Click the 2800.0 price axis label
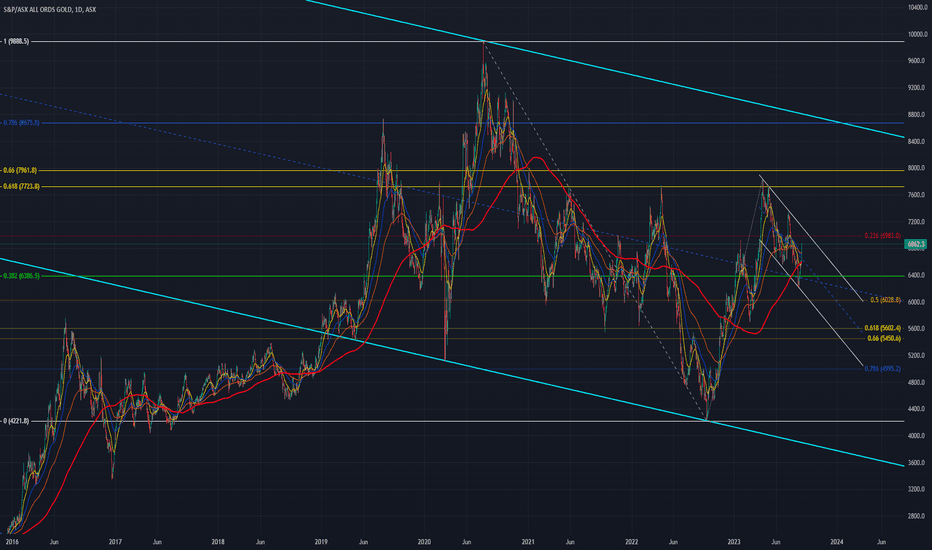The width and height of the screenshot is (932, 550). 916,516
